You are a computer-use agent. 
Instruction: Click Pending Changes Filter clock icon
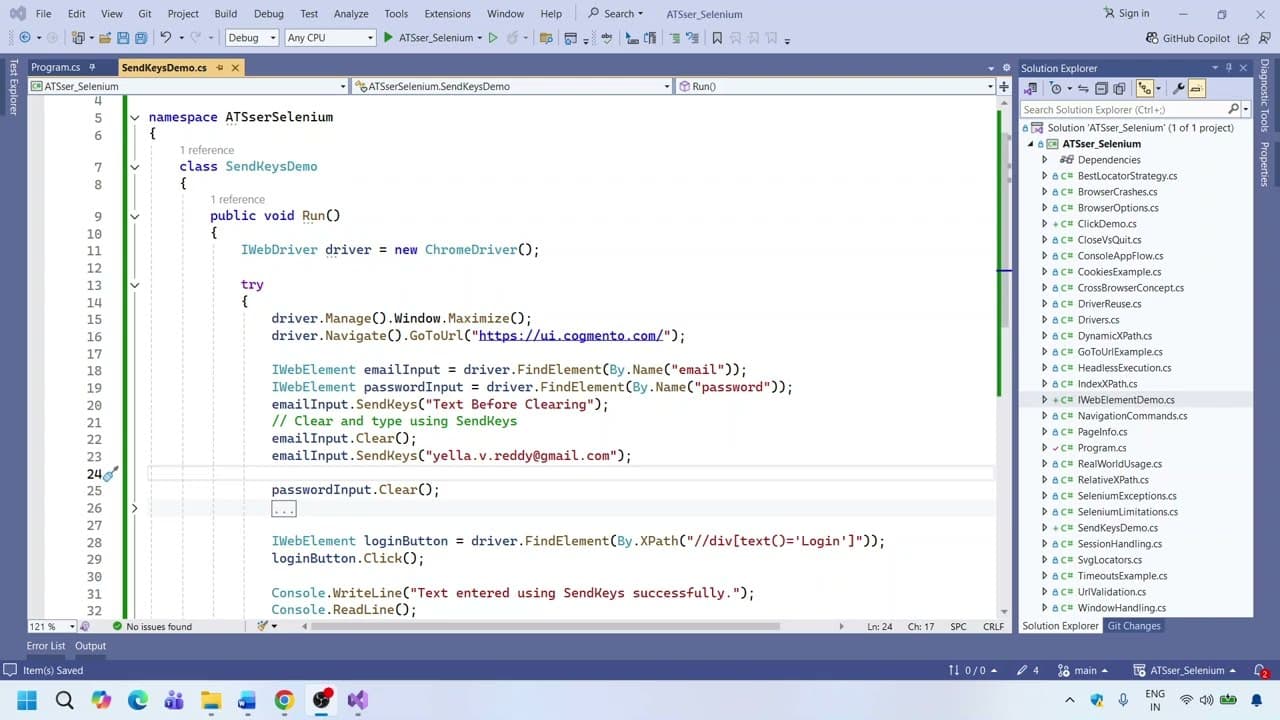point(1057,89)
